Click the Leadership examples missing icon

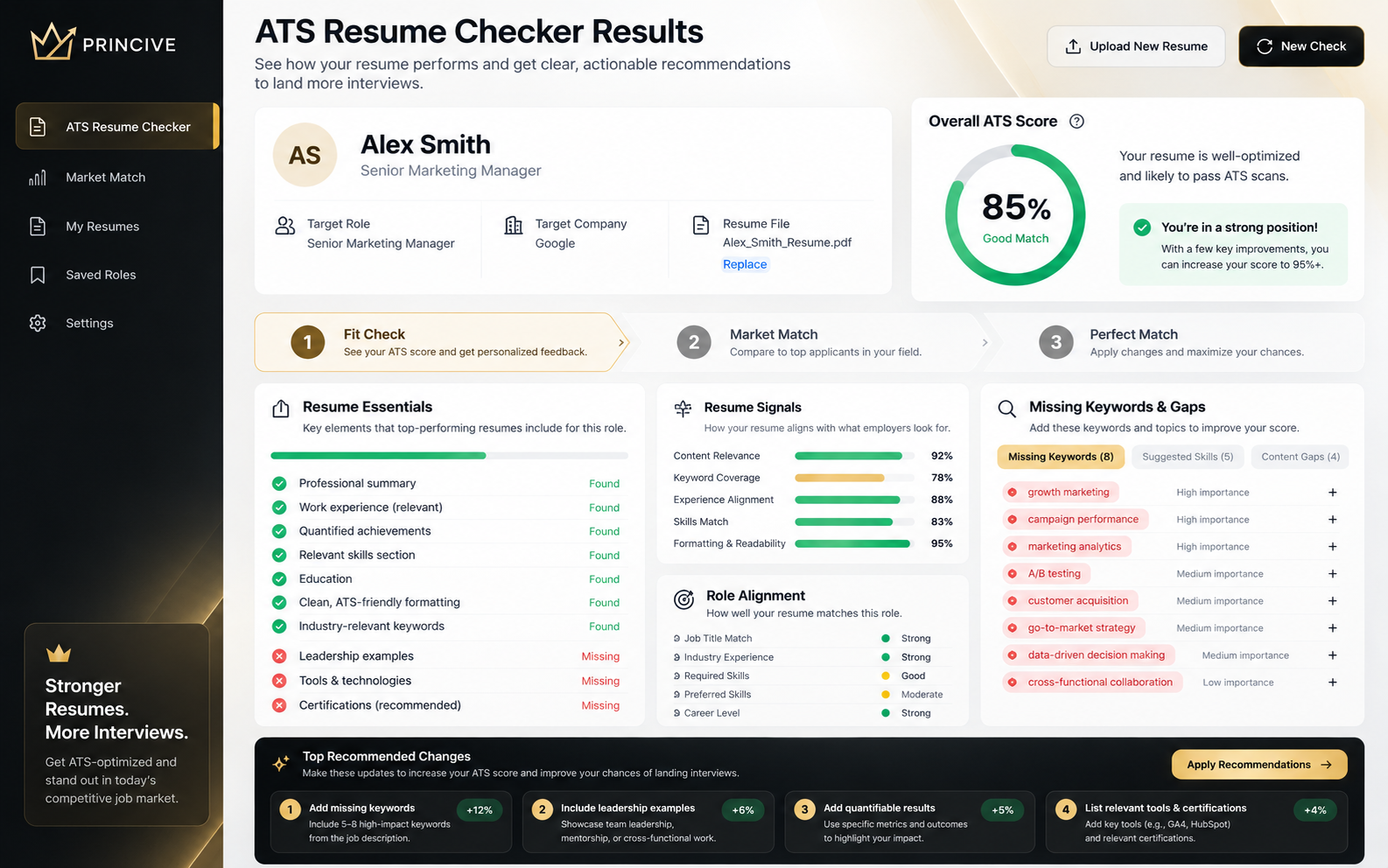coord(279,656)
